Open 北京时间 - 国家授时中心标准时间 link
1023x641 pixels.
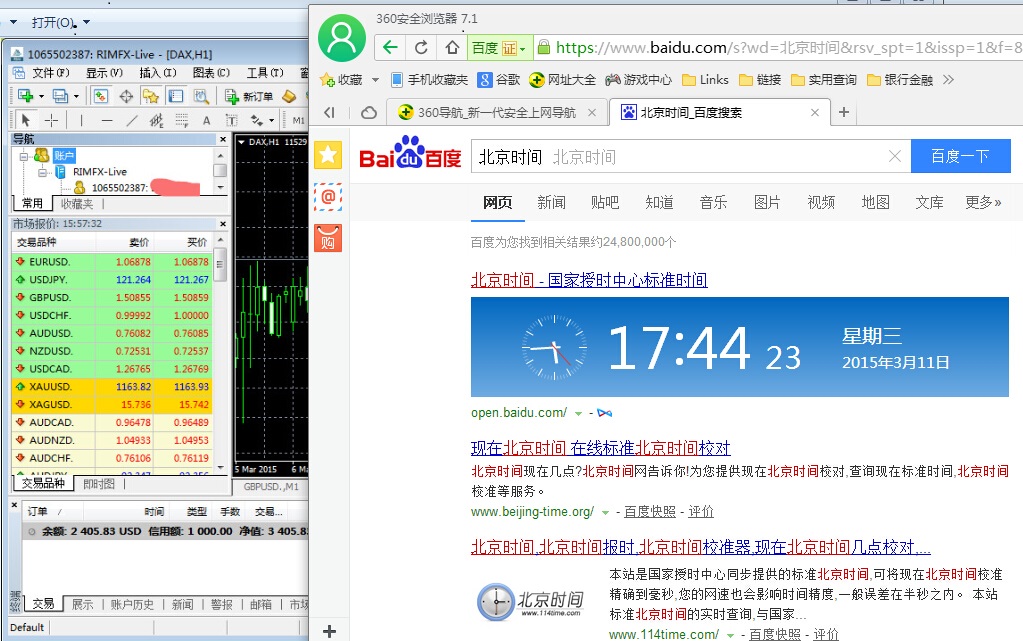(x=589, y=280)
